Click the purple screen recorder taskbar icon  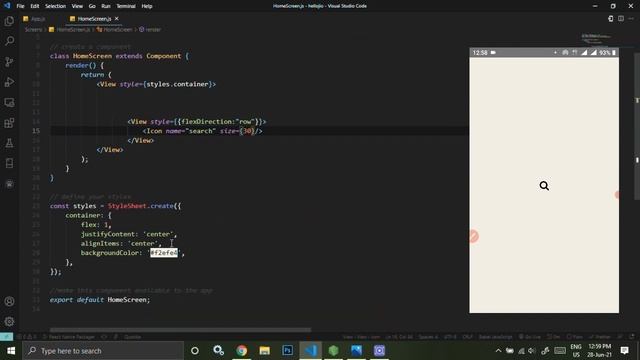(x=379, y=351)
